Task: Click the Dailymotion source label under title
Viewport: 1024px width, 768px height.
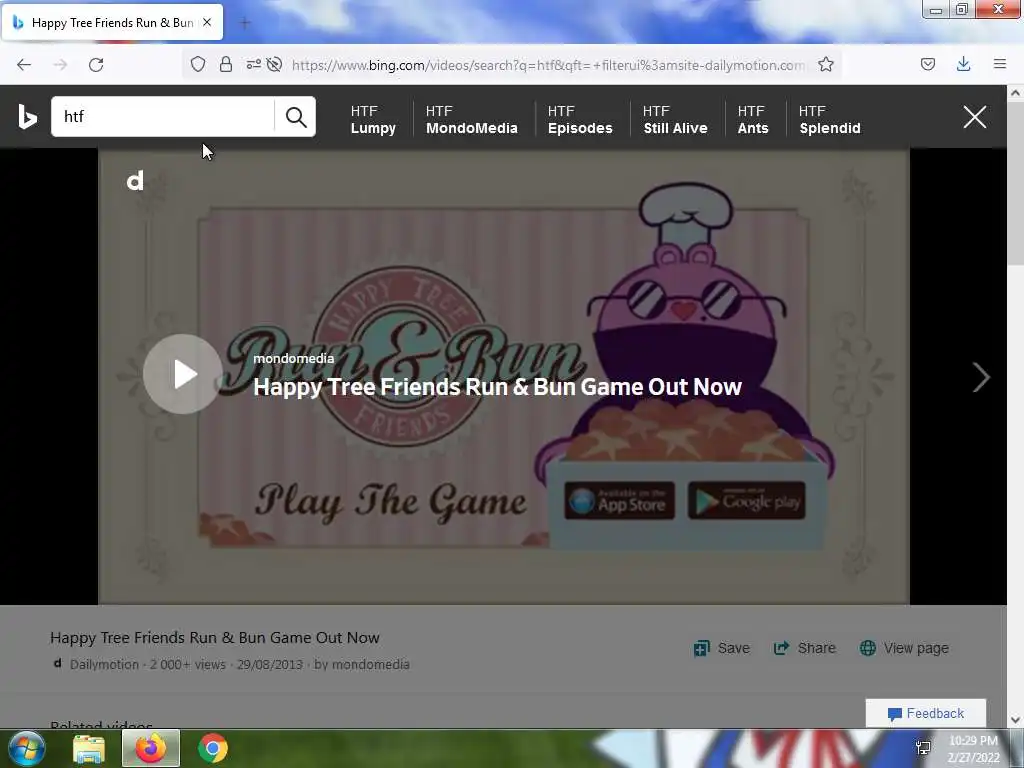Action: [x=104, y=665]
